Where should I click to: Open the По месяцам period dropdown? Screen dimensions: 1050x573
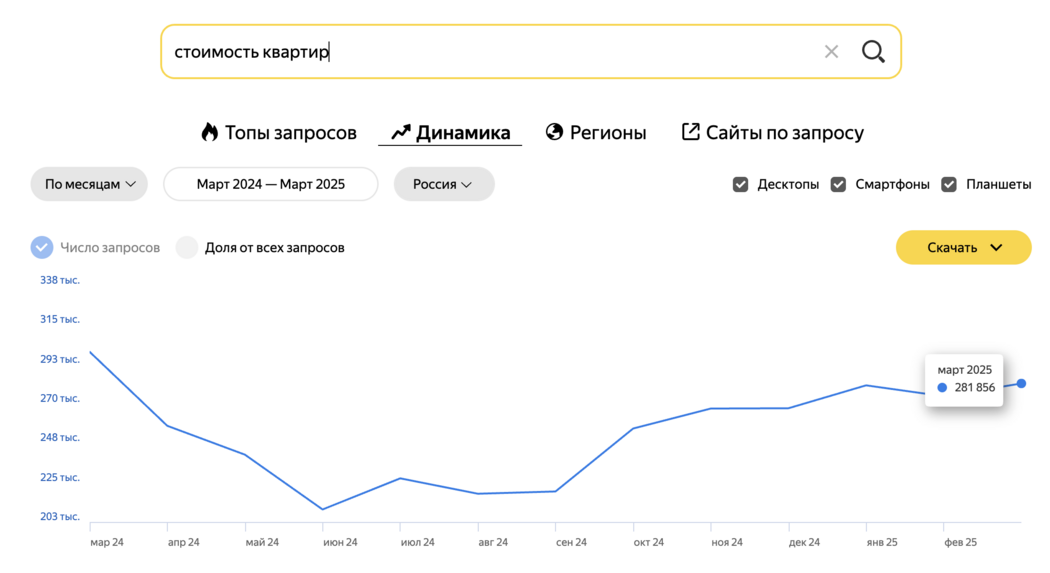(89, 184)
